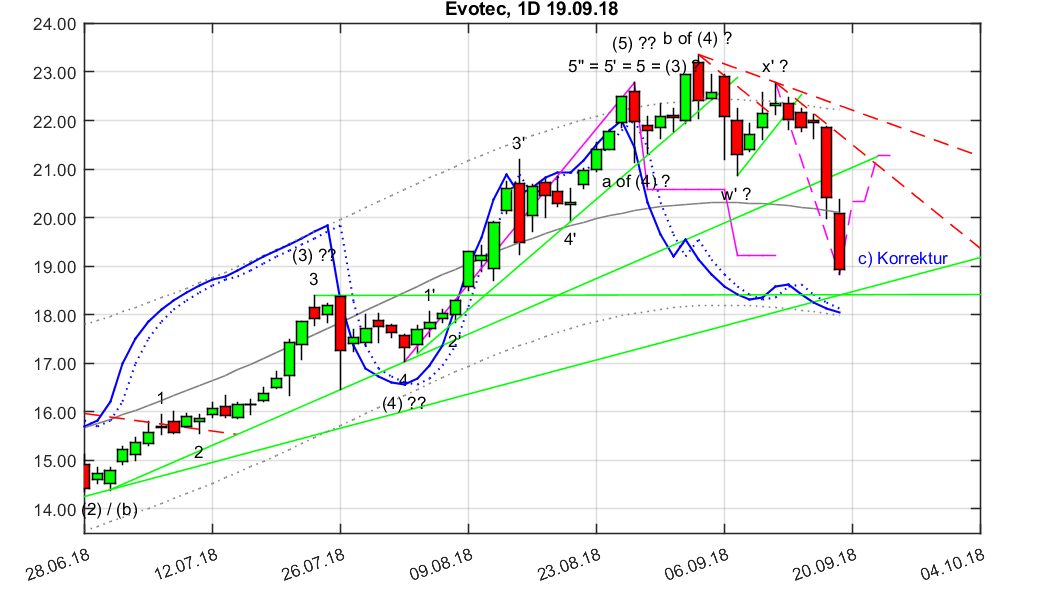
Task: Click the wave count label "4'"
Action: point(569,239)
